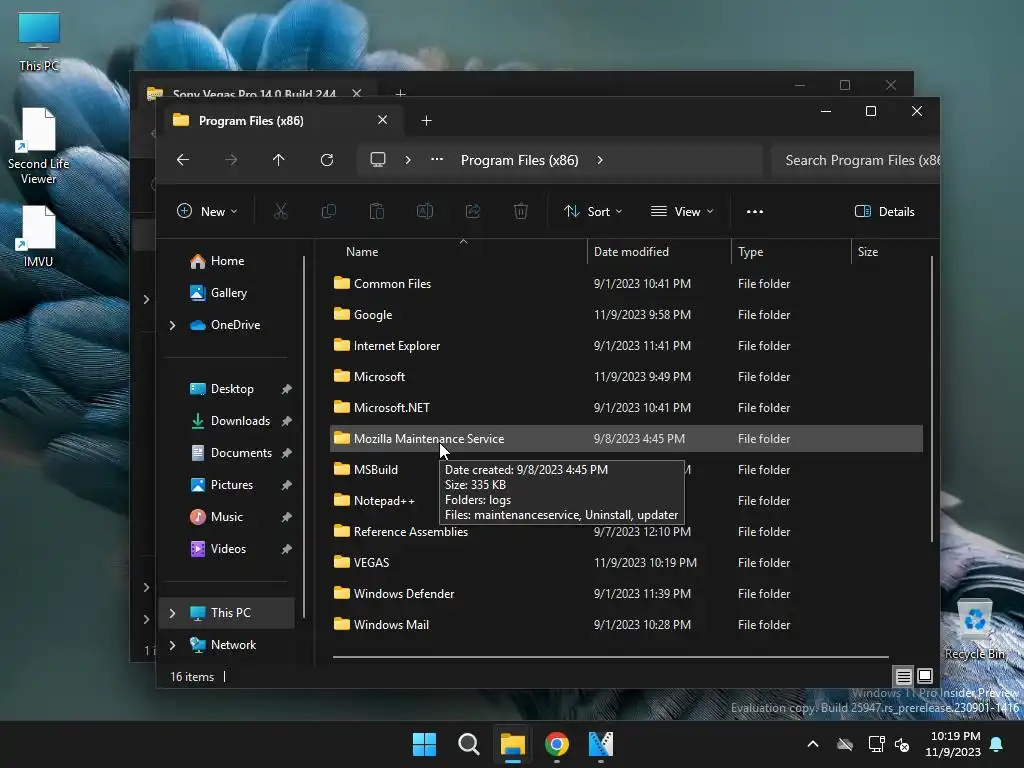Click the address bar ellipsis for hidden path
Screen dimensions: 1024x768
[x=437, y=160]
